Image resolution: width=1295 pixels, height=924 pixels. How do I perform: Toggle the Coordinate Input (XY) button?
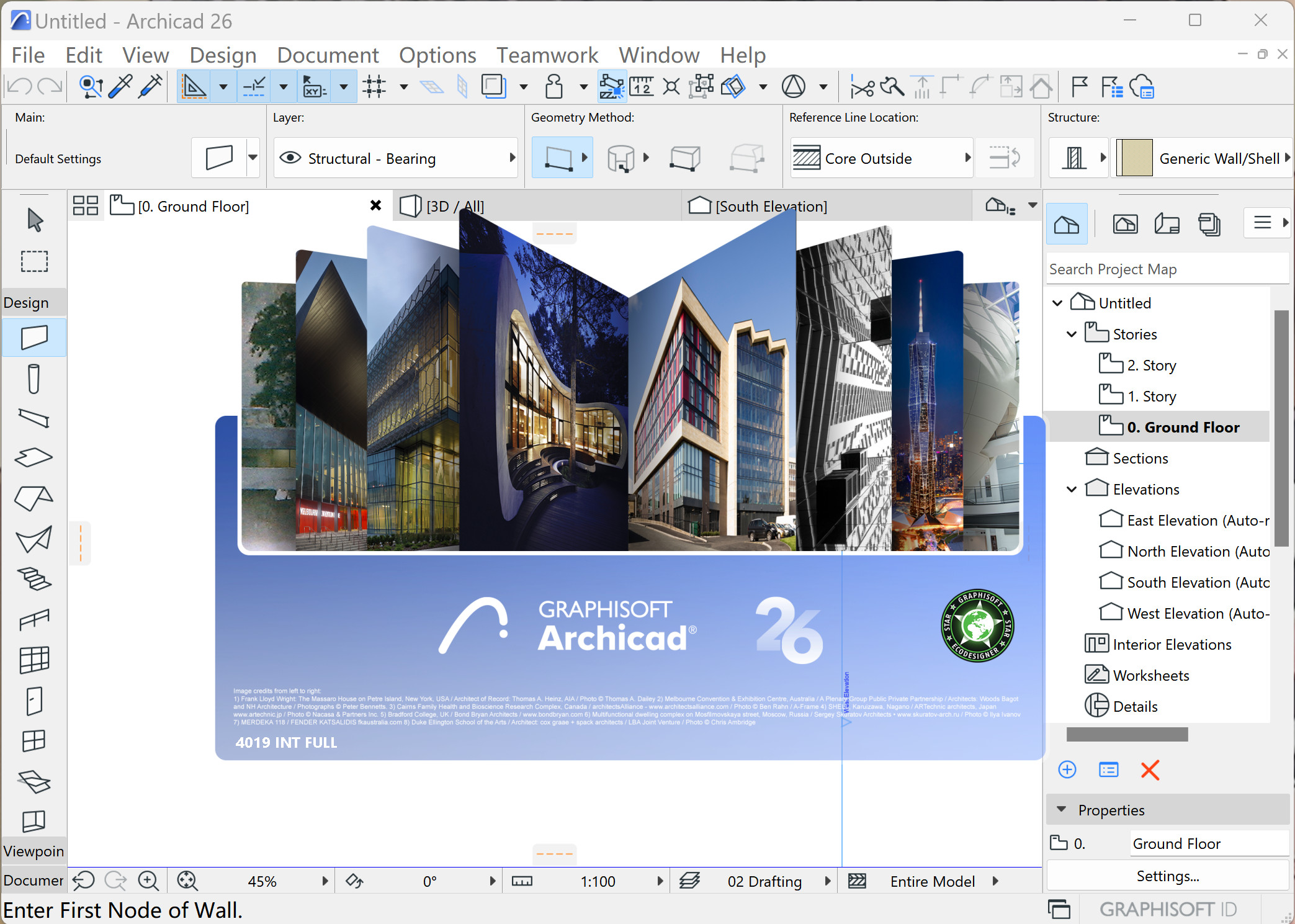[x=315, y=86]
